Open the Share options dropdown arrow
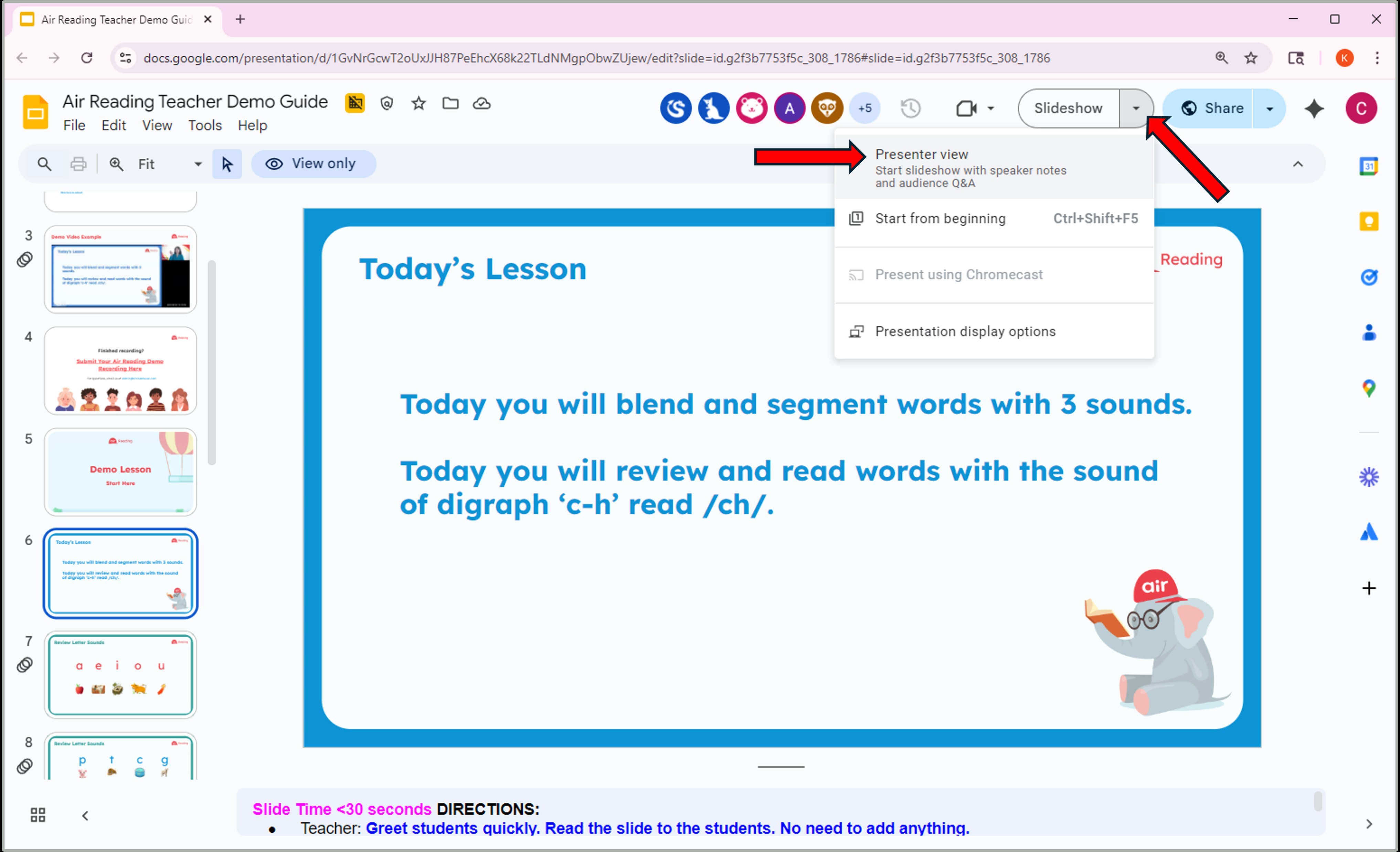This screenshot has height=852, width=1400. [x=1269, y=108]
